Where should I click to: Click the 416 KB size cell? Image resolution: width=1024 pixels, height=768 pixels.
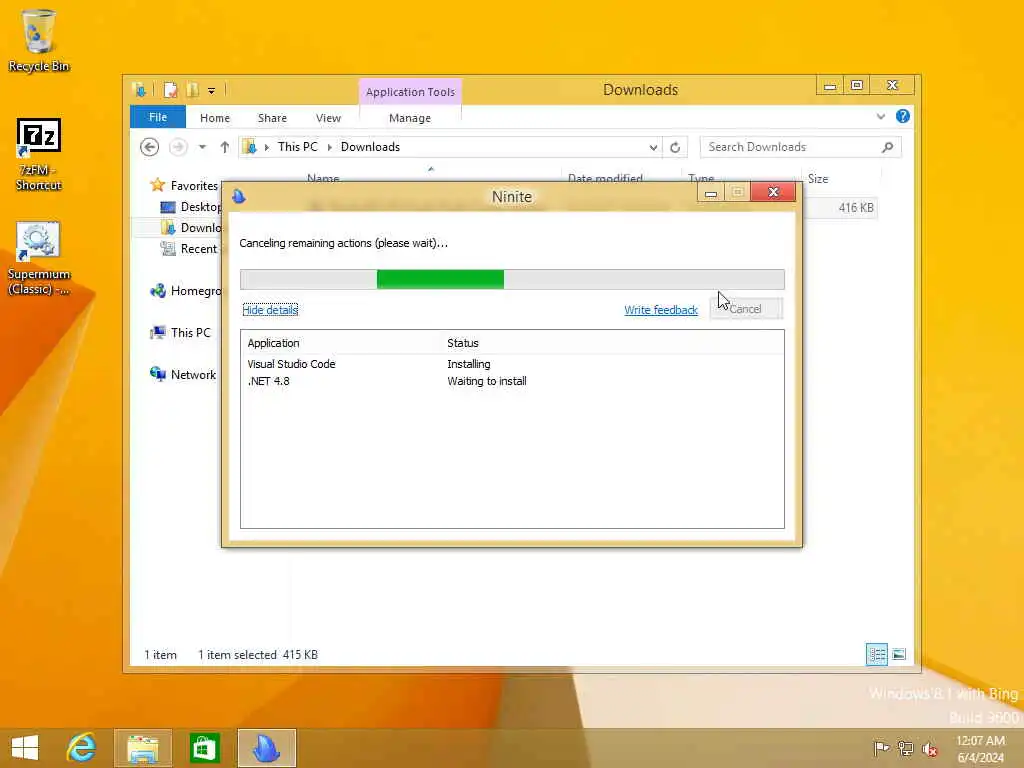coord(856,208)
